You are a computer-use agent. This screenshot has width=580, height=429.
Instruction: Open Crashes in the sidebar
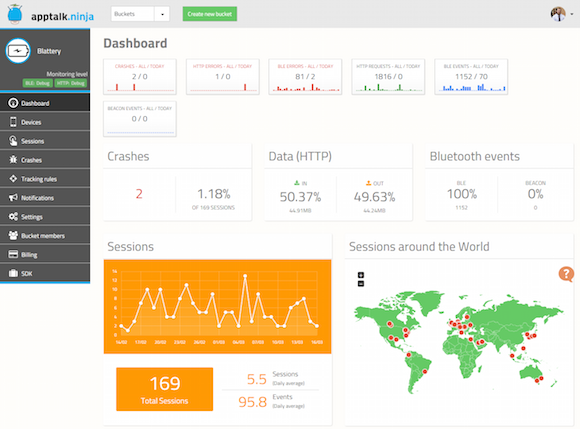[x=45, y=159]
